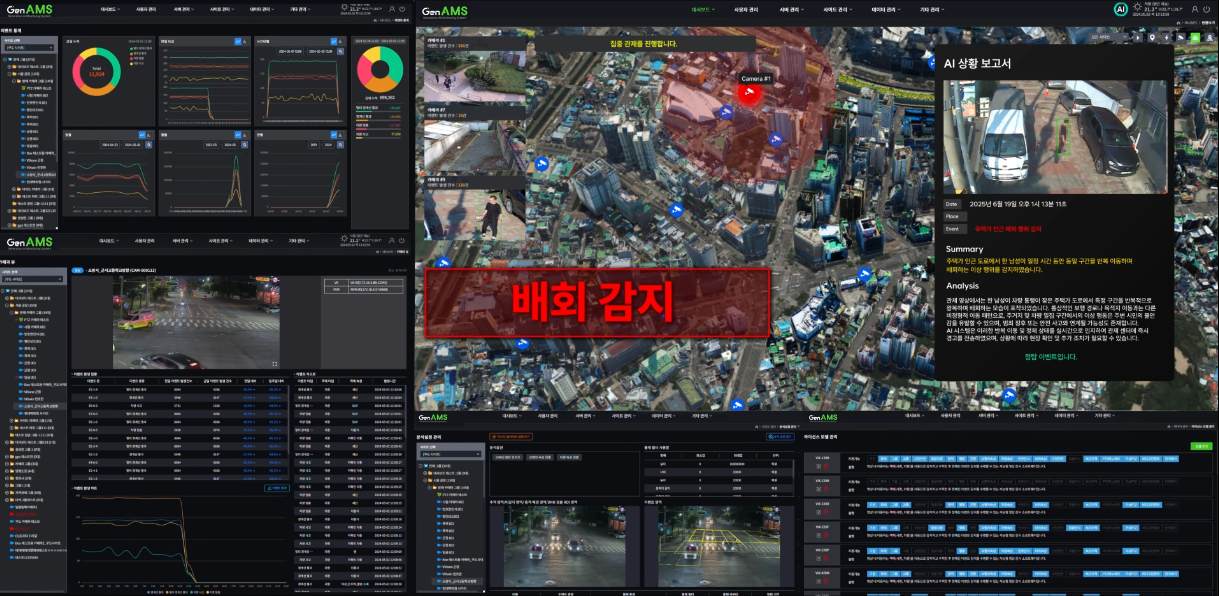
Task: Click the green icon in the map toolbar
Action: tap(1194, 37)
